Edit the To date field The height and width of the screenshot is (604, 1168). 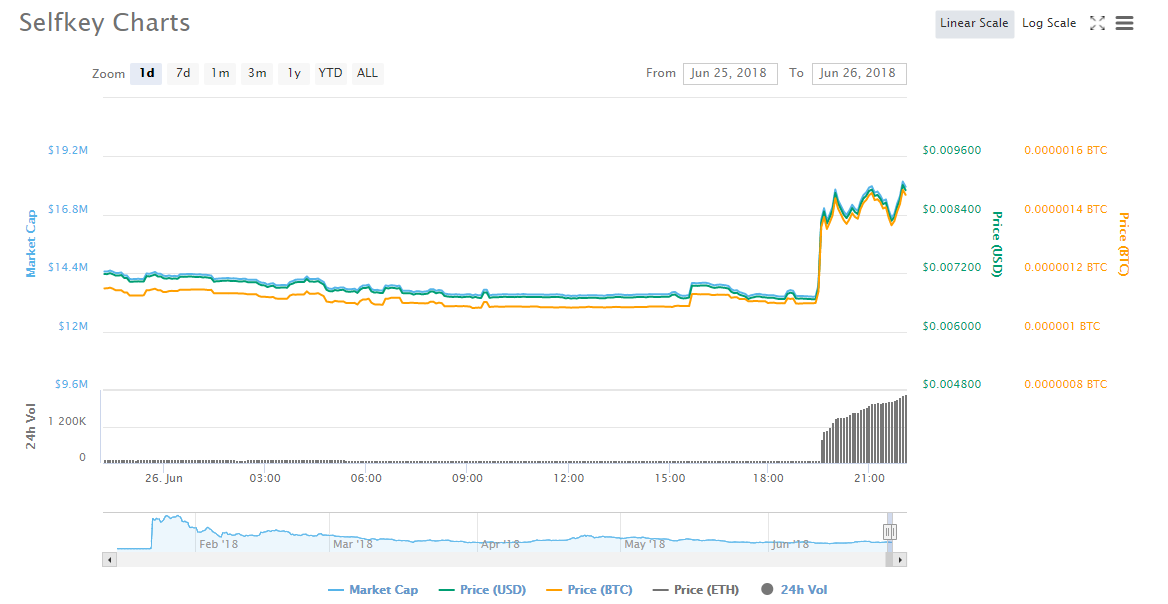(x=859, y=73)
